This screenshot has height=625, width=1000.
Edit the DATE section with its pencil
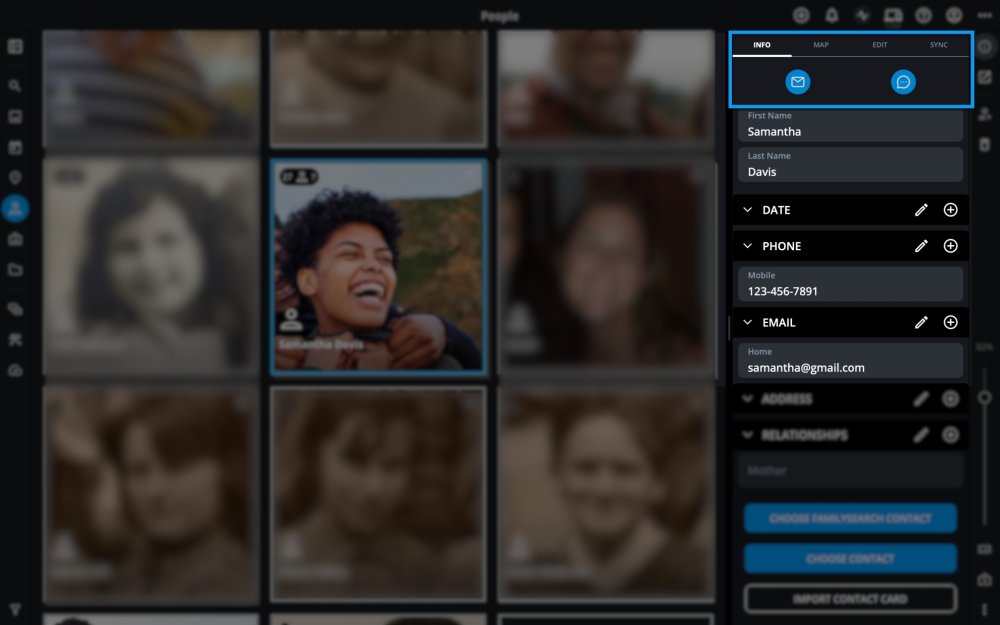(x=921, y=210)
